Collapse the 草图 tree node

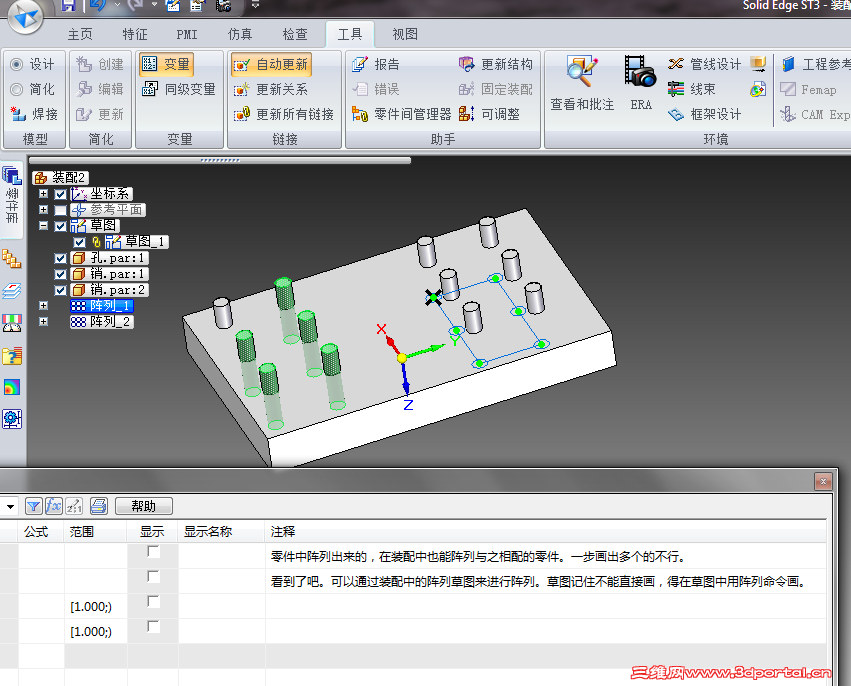(43, 226)
